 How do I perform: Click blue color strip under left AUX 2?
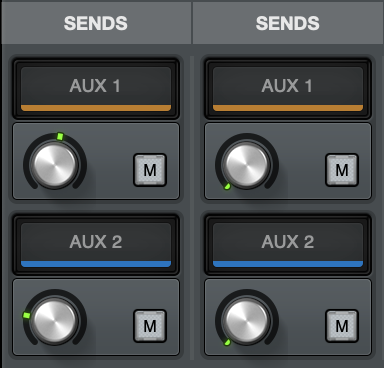[96, 264]
